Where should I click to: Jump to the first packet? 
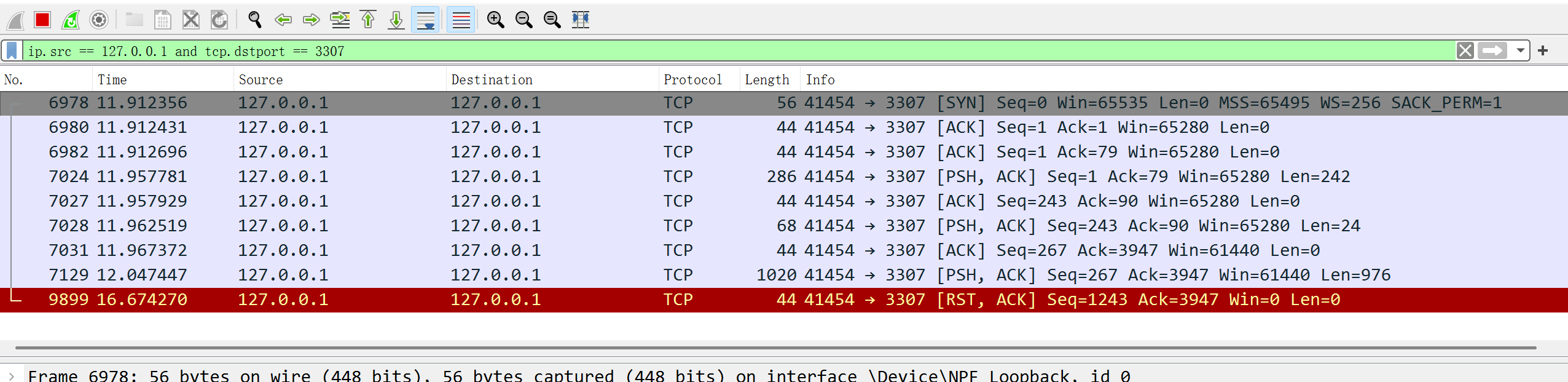pyautogui.click(x=368, y=20)
